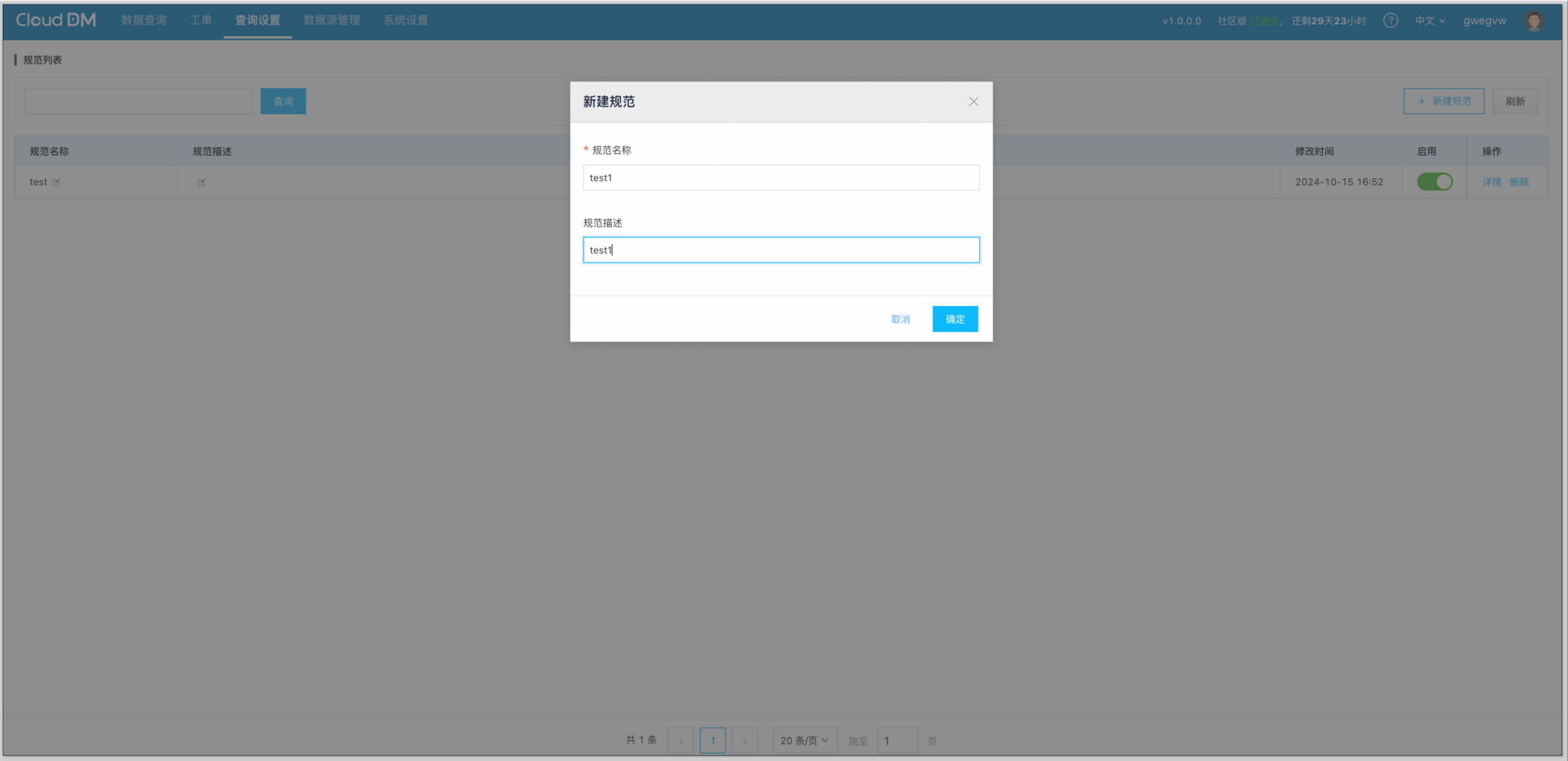Go to next page arrow
The width and height of the screenshot is (1568, 761).
pyautogui.click(x=744, y=740)
